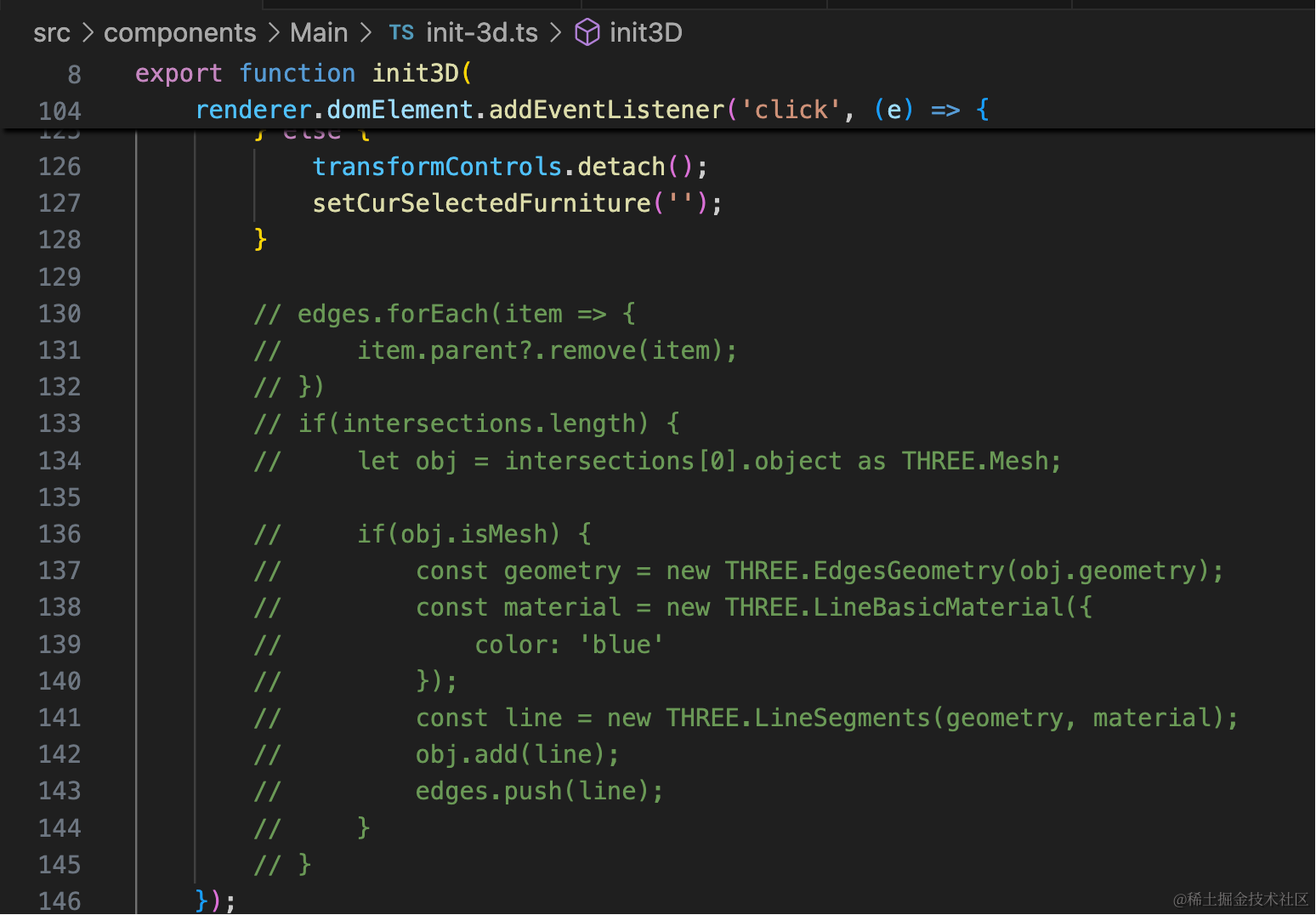Click the 'obj.add(line);' comment
The width and height of the screenshot is (1316, 915).
coord(518,754)
